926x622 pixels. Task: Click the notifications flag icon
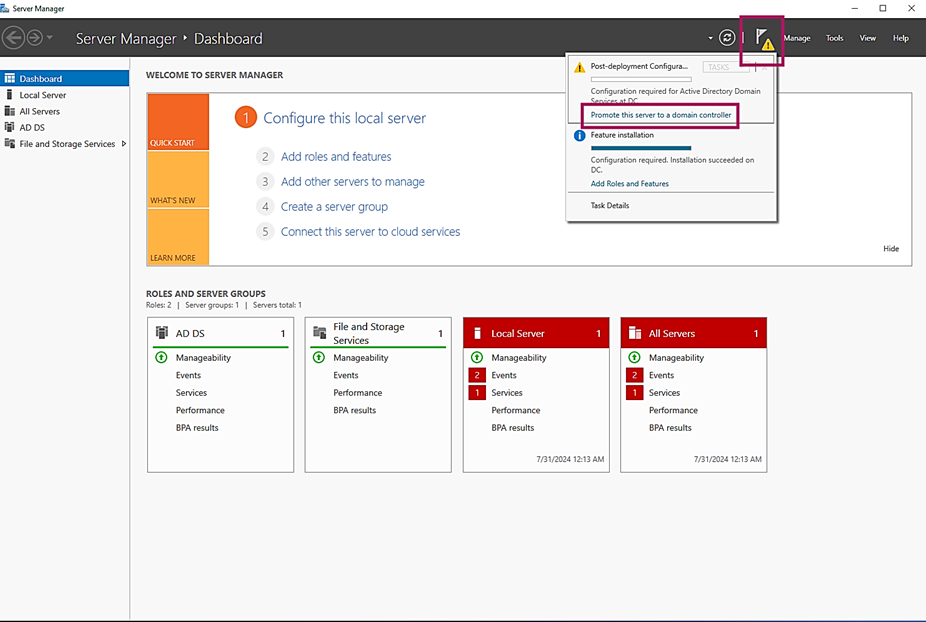(762, 39)
